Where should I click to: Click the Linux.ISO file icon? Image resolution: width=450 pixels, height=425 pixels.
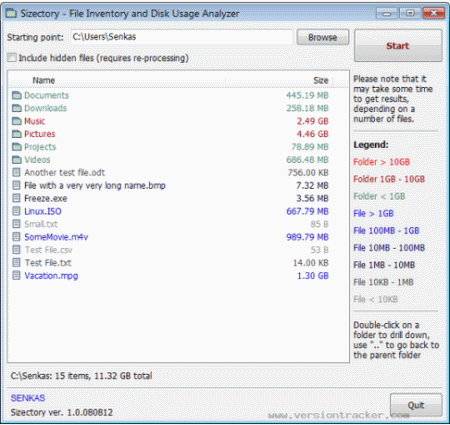click(x=16, y=211)
